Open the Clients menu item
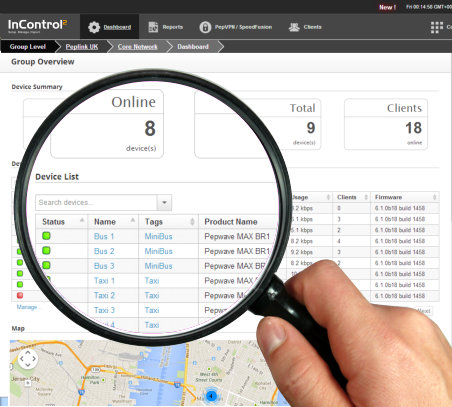The height and width of the screenshot is (407, 452). click(312, 27)
